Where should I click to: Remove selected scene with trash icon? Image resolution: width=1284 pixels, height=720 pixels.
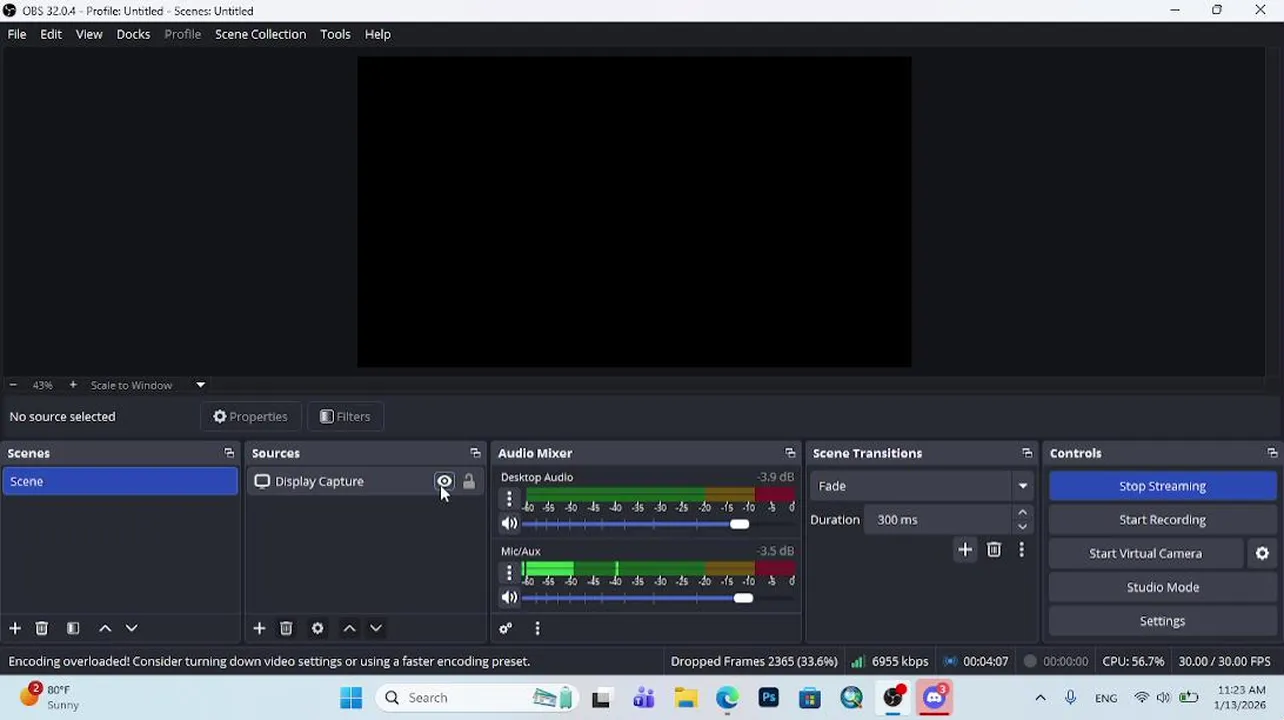42,628
